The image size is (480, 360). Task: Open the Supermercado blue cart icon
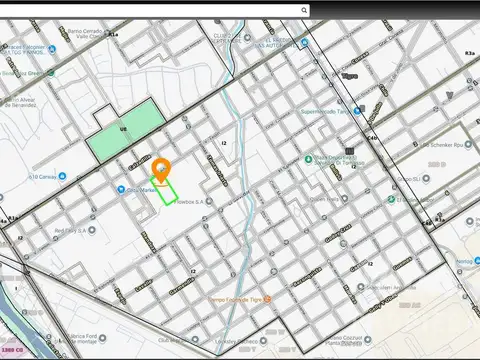tap(357, 111)
